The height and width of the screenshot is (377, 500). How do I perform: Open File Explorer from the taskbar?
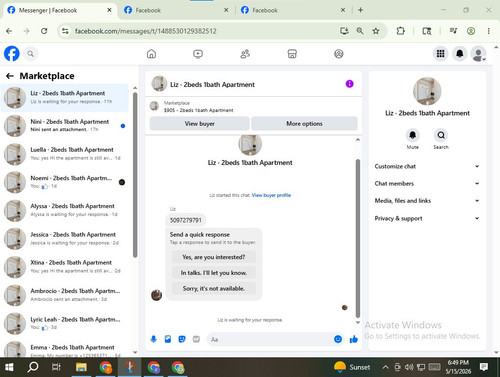[x=81, y=367]
